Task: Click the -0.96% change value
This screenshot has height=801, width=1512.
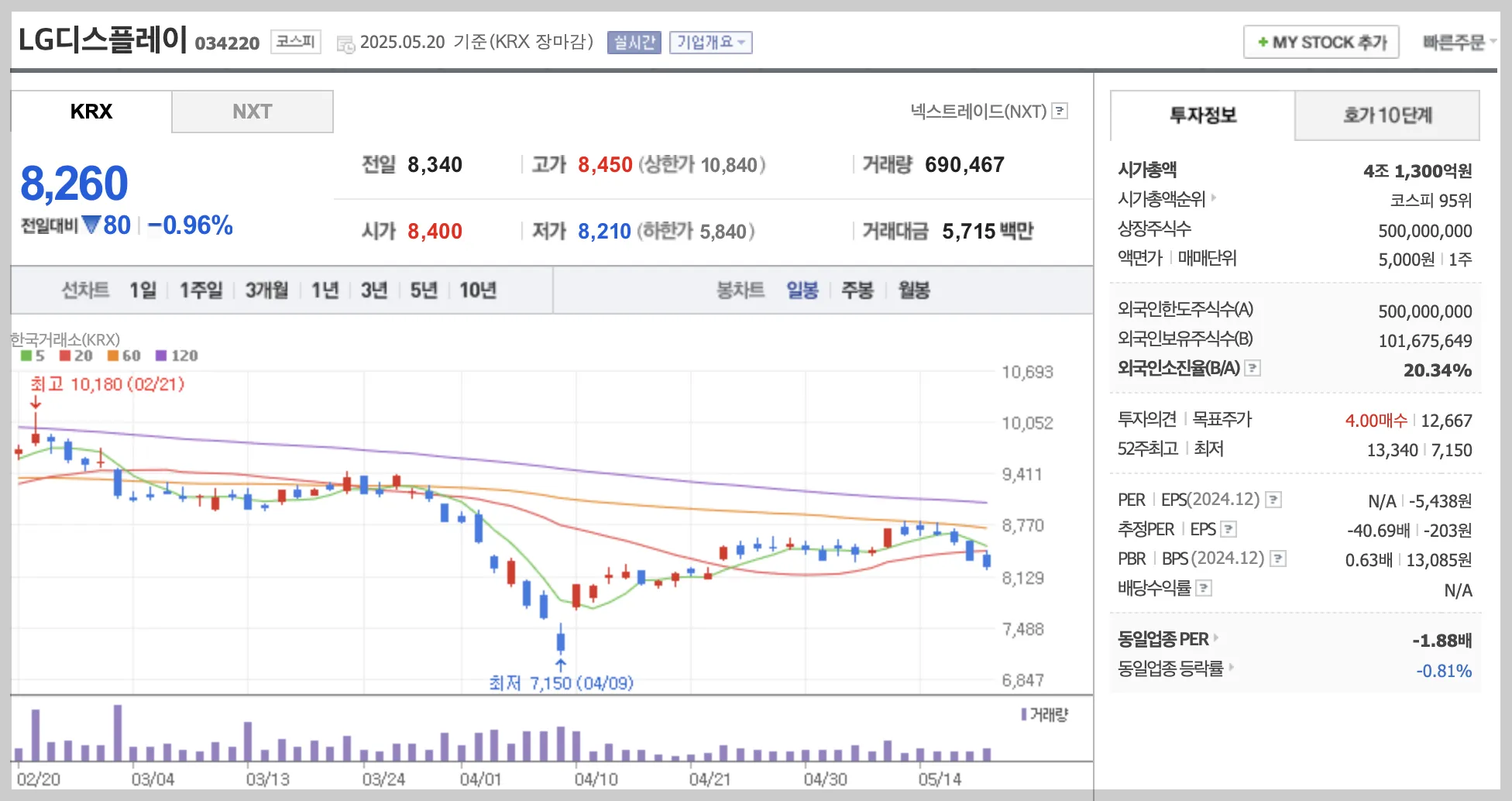Action: pyautogui.click(x=191, y=225)
